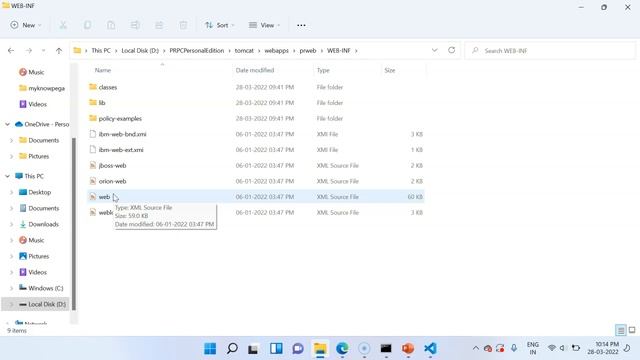
Task: Open the See more ellipsis menu
Action: (301, 25)
